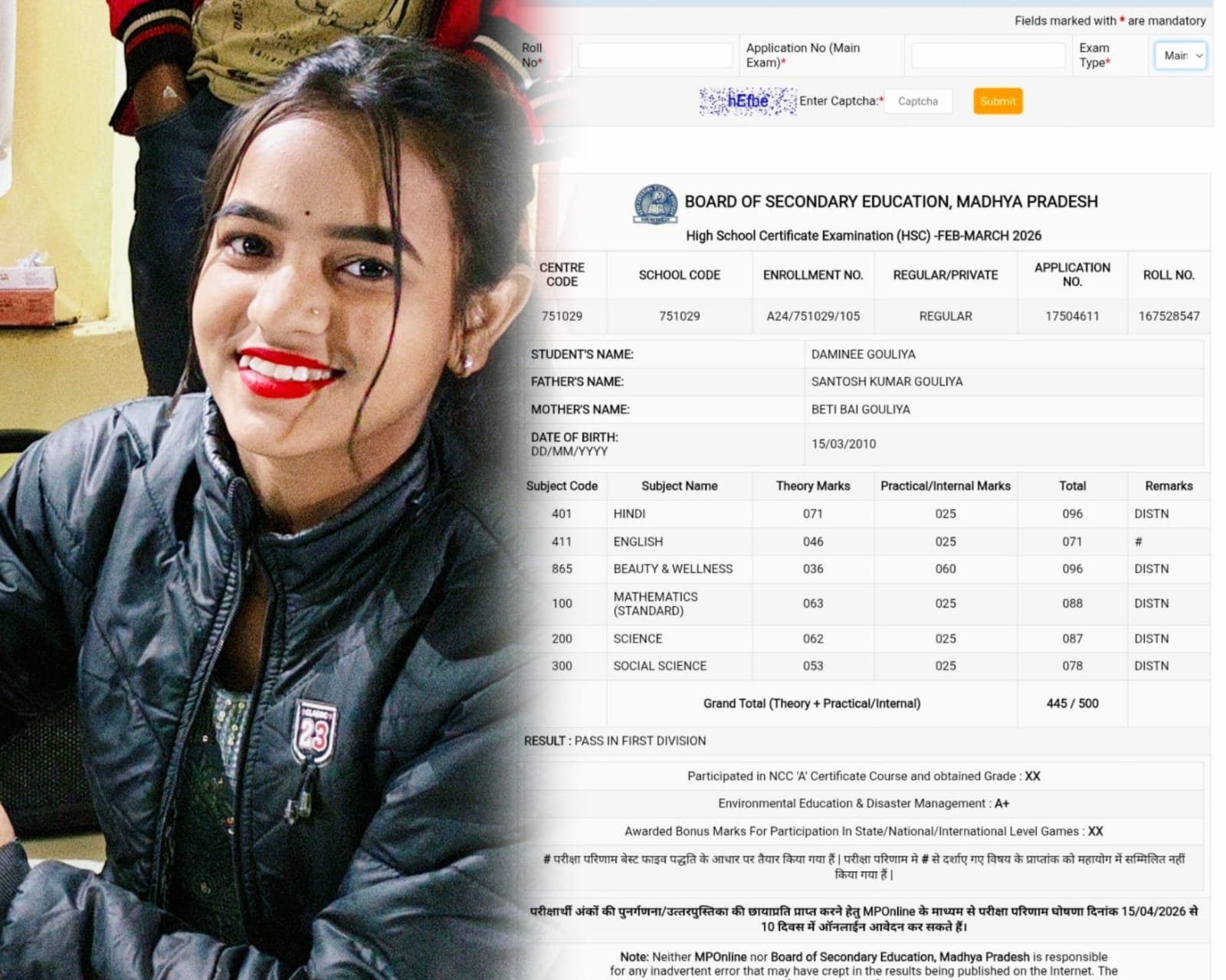1226x980 pixels.
Task: Open the Exam Type dropdown
Action: (1180, 55)
